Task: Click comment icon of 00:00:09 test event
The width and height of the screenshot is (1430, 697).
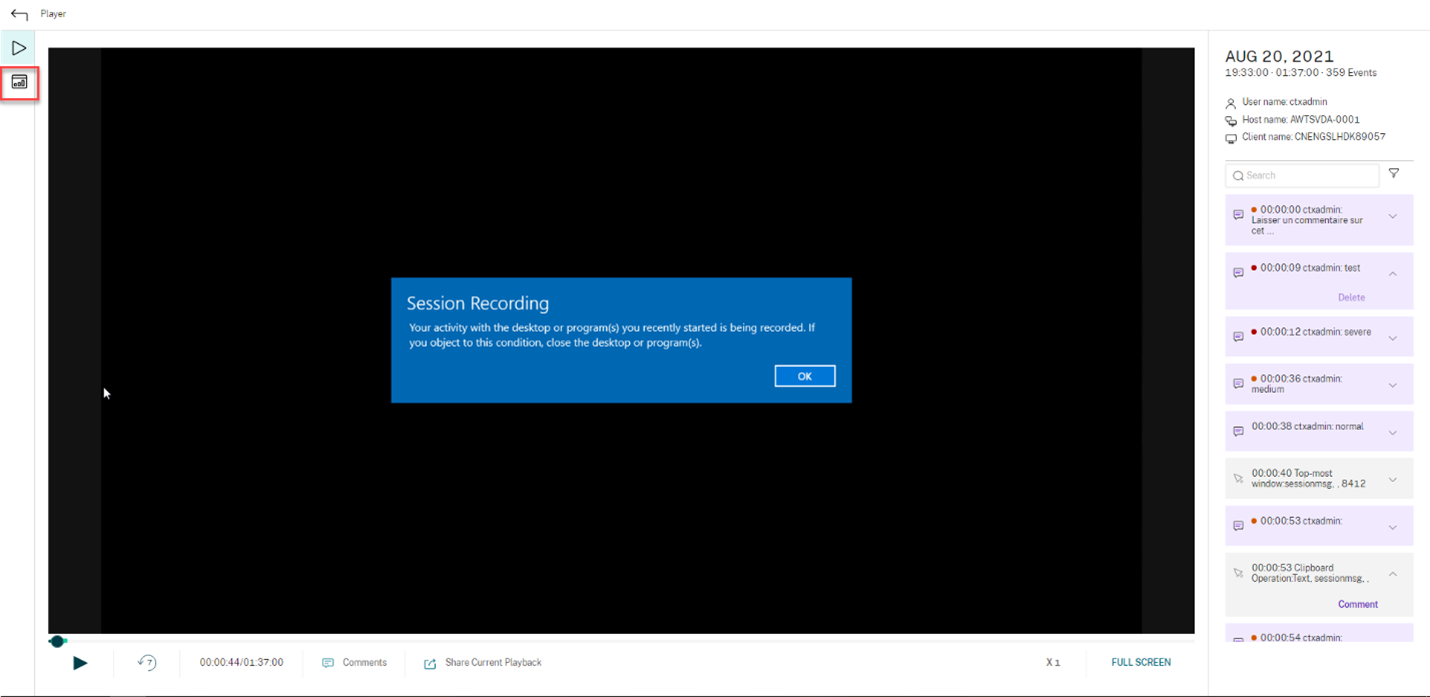Action: coord(1238,273)
